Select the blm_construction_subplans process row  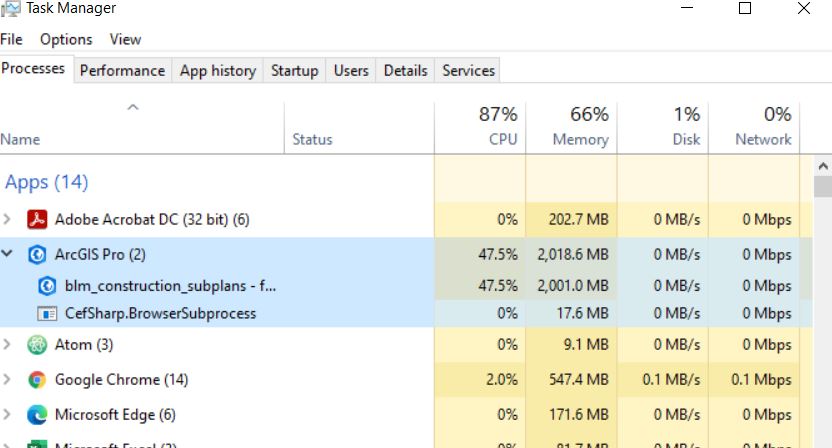[x=406, y=286]
